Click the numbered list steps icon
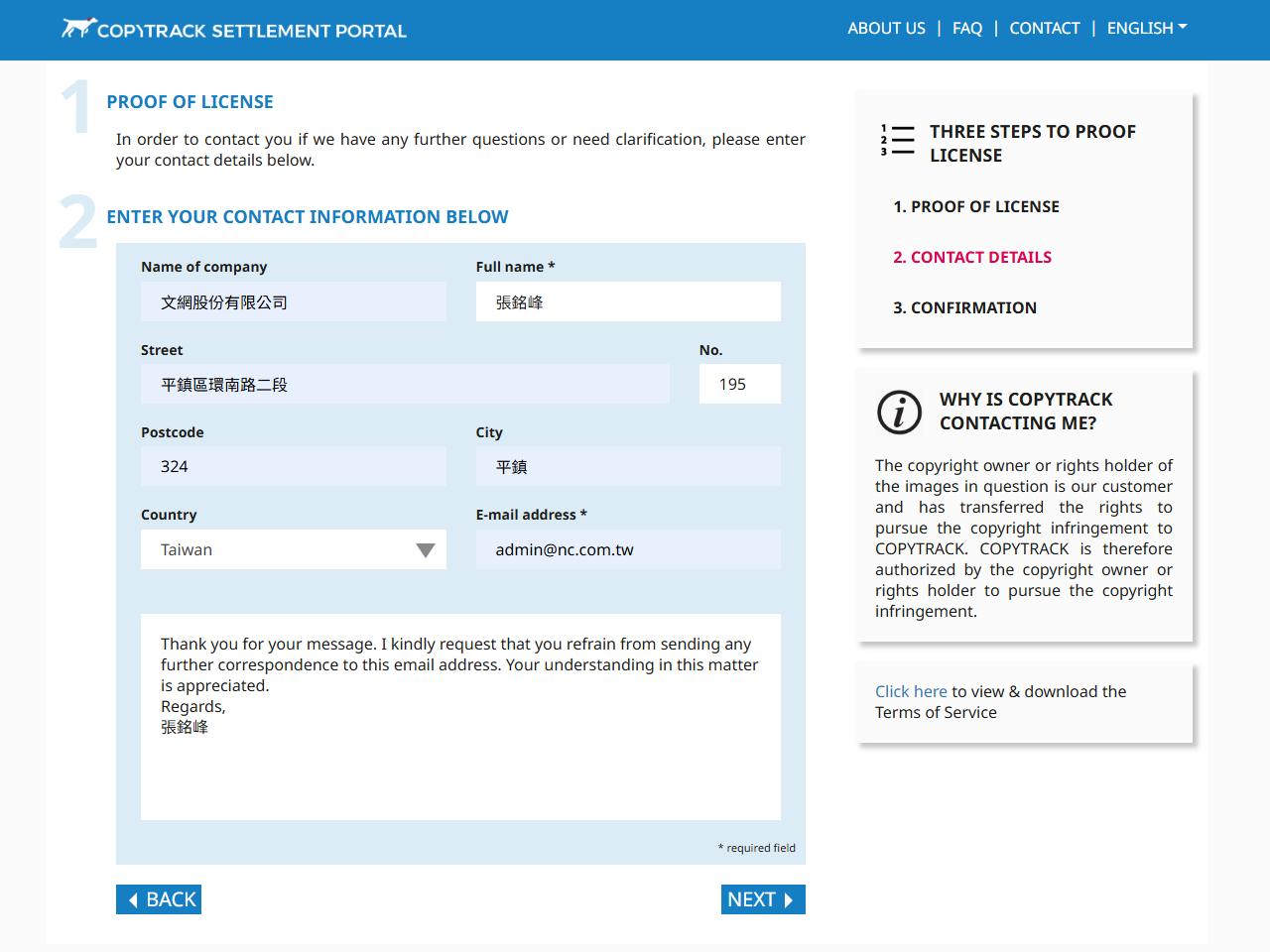Image resolution: width=1270 pixels, height=952 pixels. [897, 140]
